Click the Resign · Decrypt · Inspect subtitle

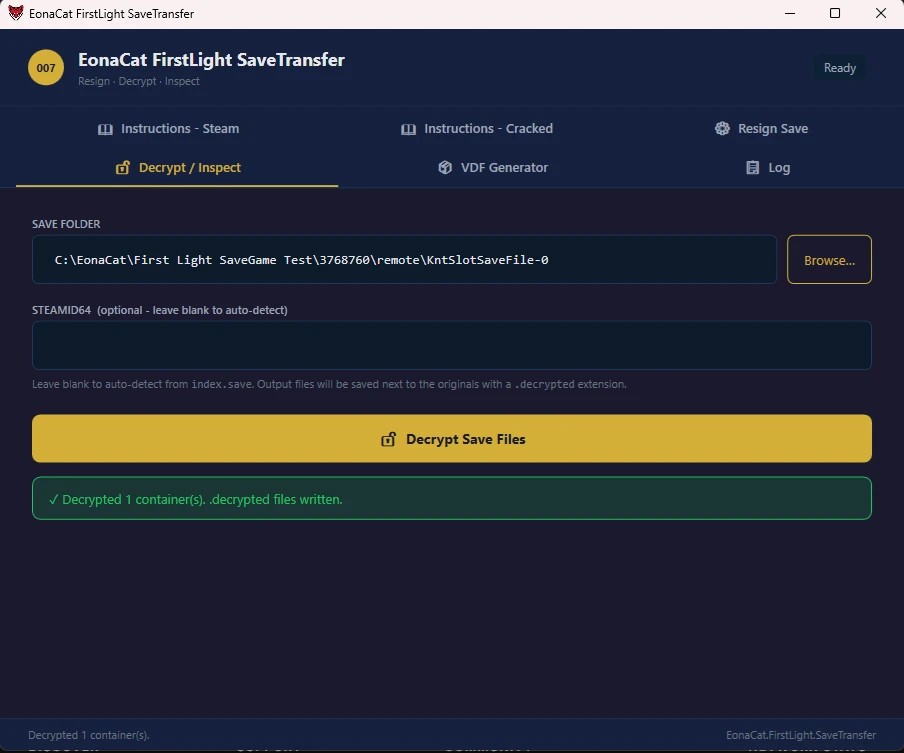click(139, 81)
